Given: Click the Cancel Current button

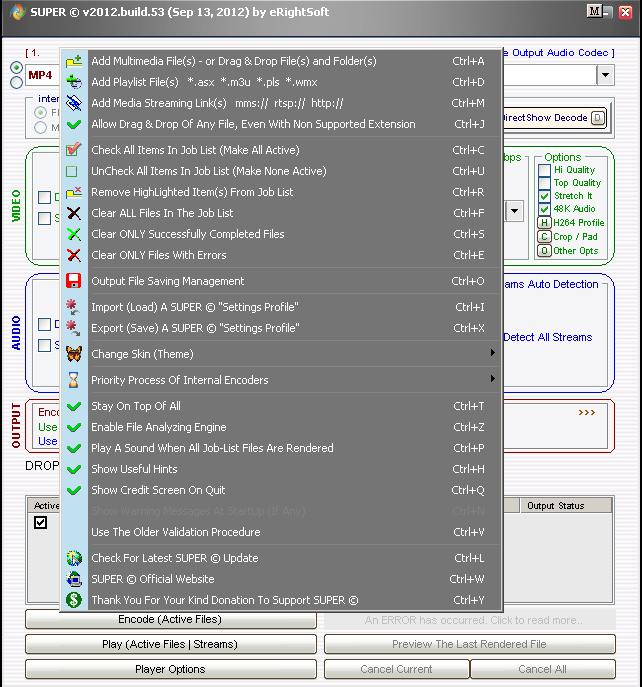Looking at the screenshot, I should (x=397, y=669).
